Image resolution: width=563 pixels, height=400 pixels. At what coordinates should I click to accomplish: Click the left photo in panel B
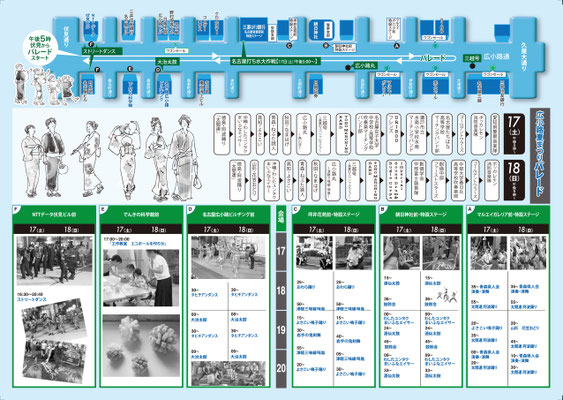click(401, 253)
